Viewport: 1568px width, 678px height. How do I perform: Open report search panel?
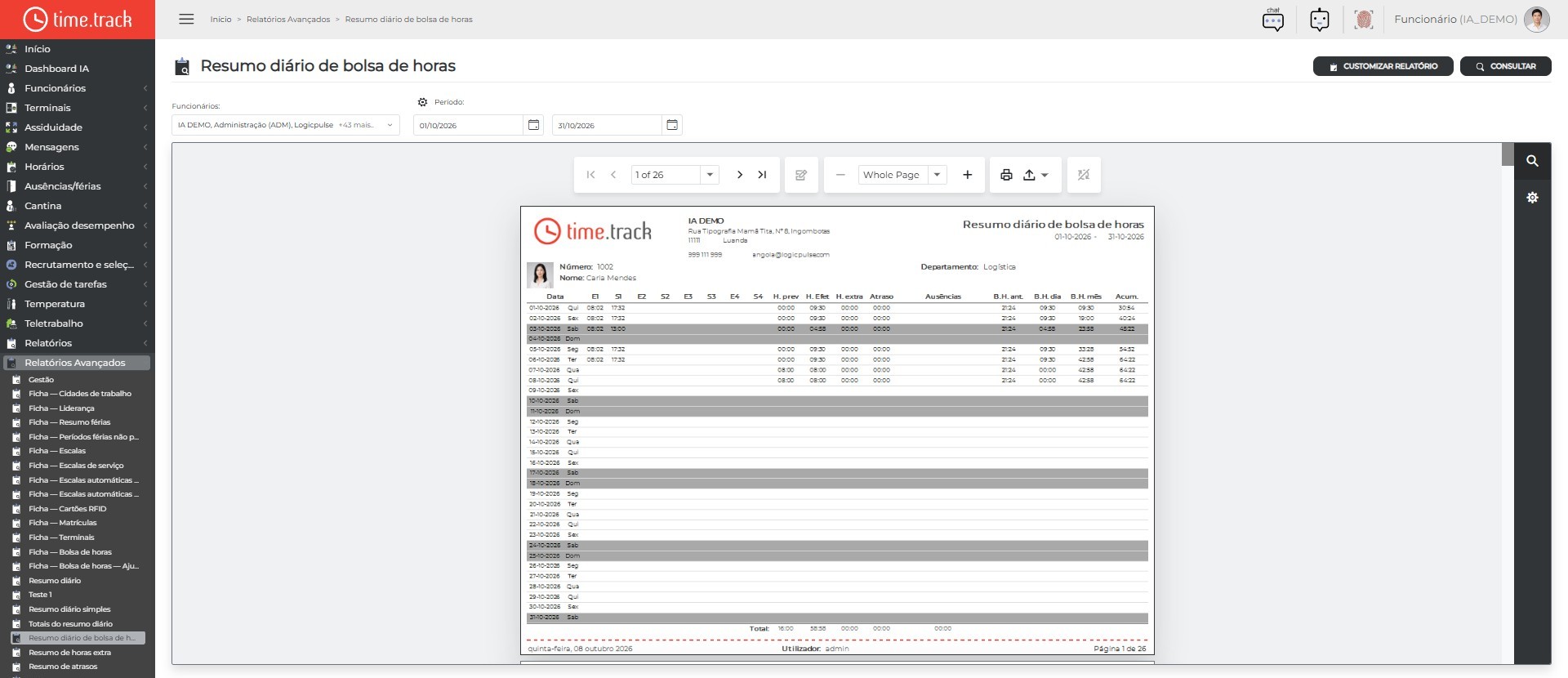(1532, 161)
